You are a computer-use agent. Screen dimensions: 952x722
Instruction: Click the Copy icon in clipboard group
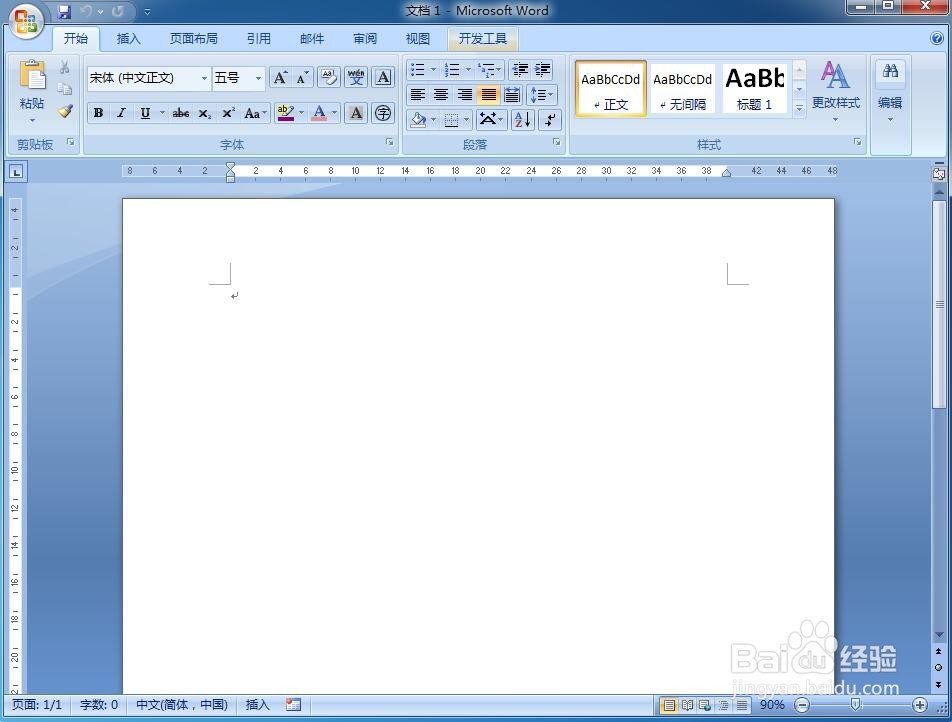pyautogui.click(x=65, y=89)
